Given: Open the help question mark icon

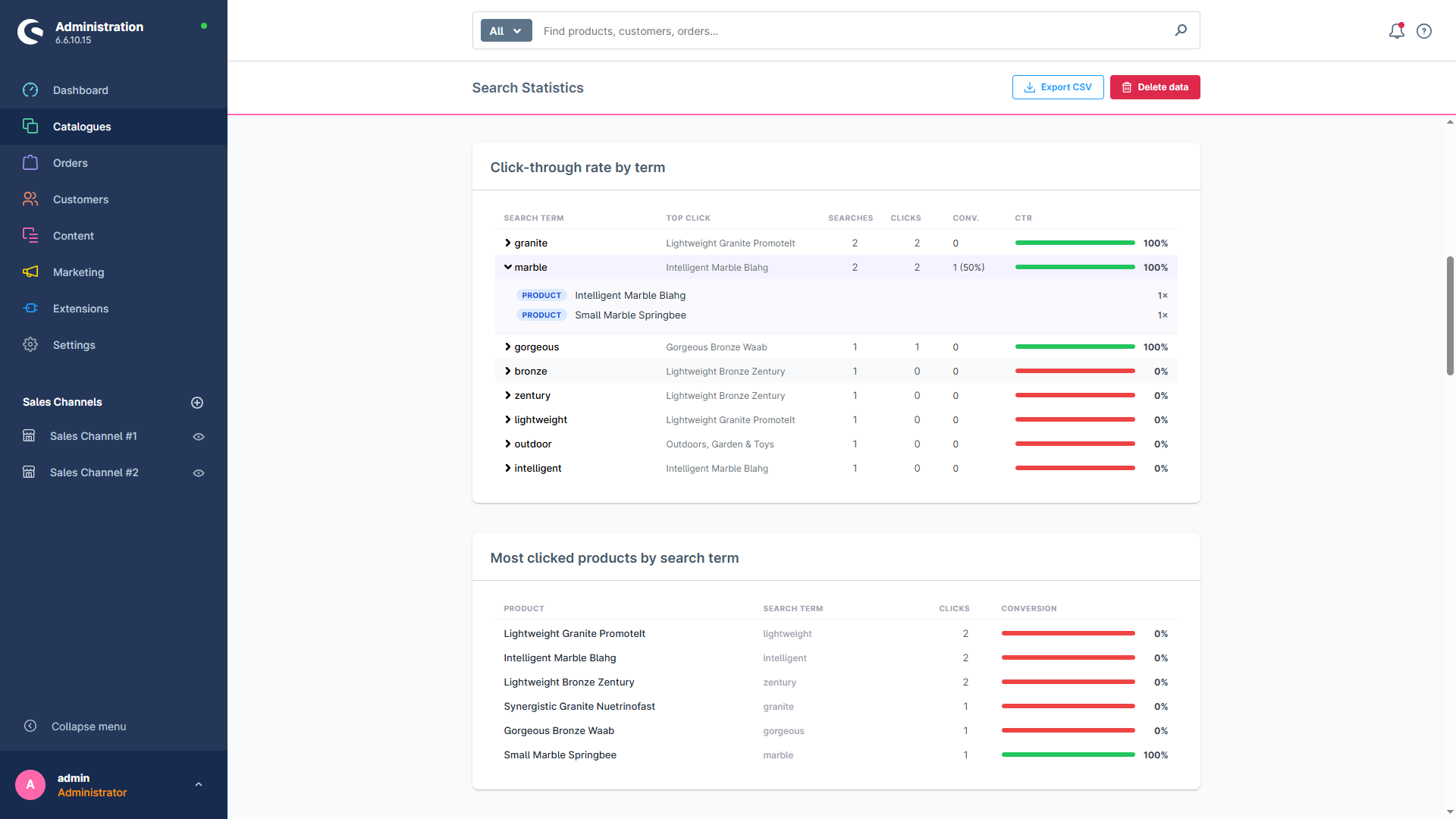Looking at the screenshot, I should 1424,31.
